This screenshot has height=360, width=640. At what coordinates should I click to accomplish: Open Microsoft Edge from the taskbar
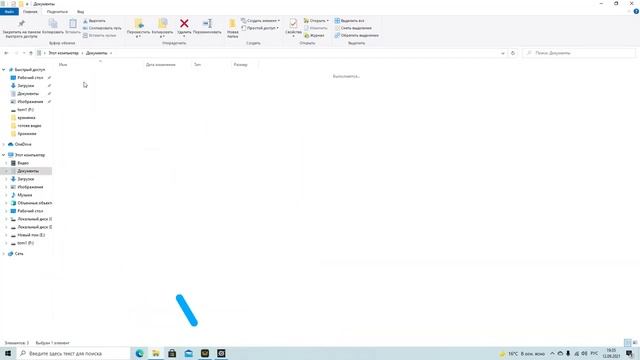139,353
